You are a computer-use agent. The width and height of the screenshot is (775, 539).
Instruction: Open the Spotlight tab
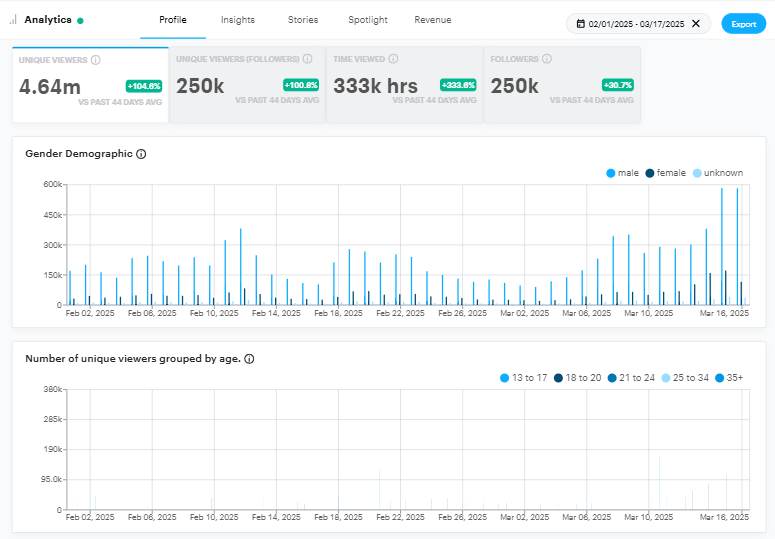tap(368, 20)
